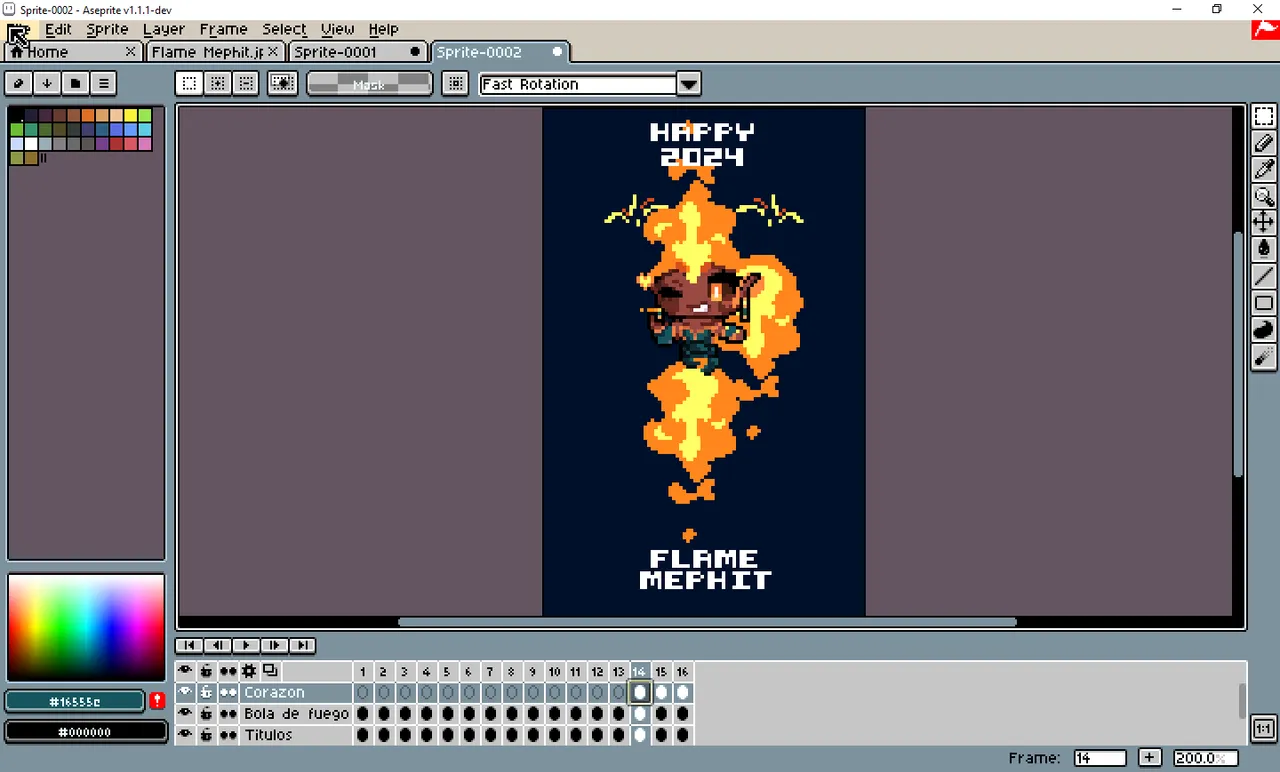Choose subtract from selection mode icon
This screenshot has height=772, width=1280.
click(245, 84)
